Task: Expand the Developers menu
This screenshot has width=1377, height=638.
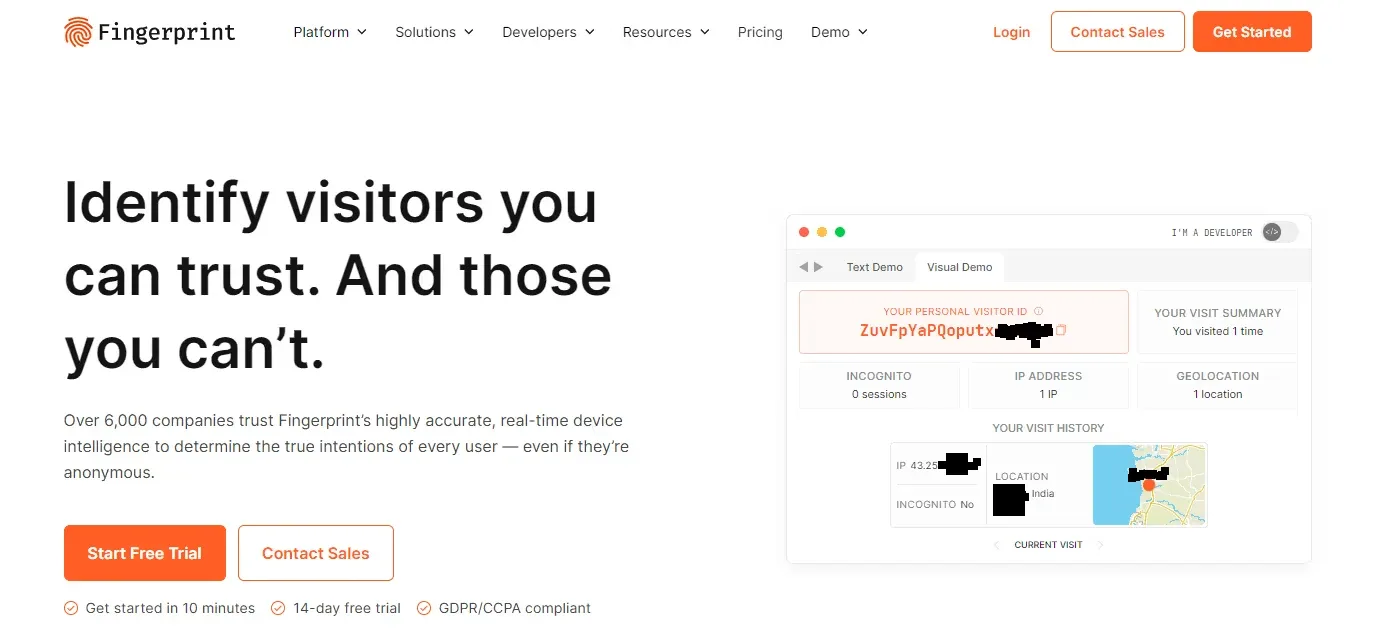Action: (x=548, y=32)
